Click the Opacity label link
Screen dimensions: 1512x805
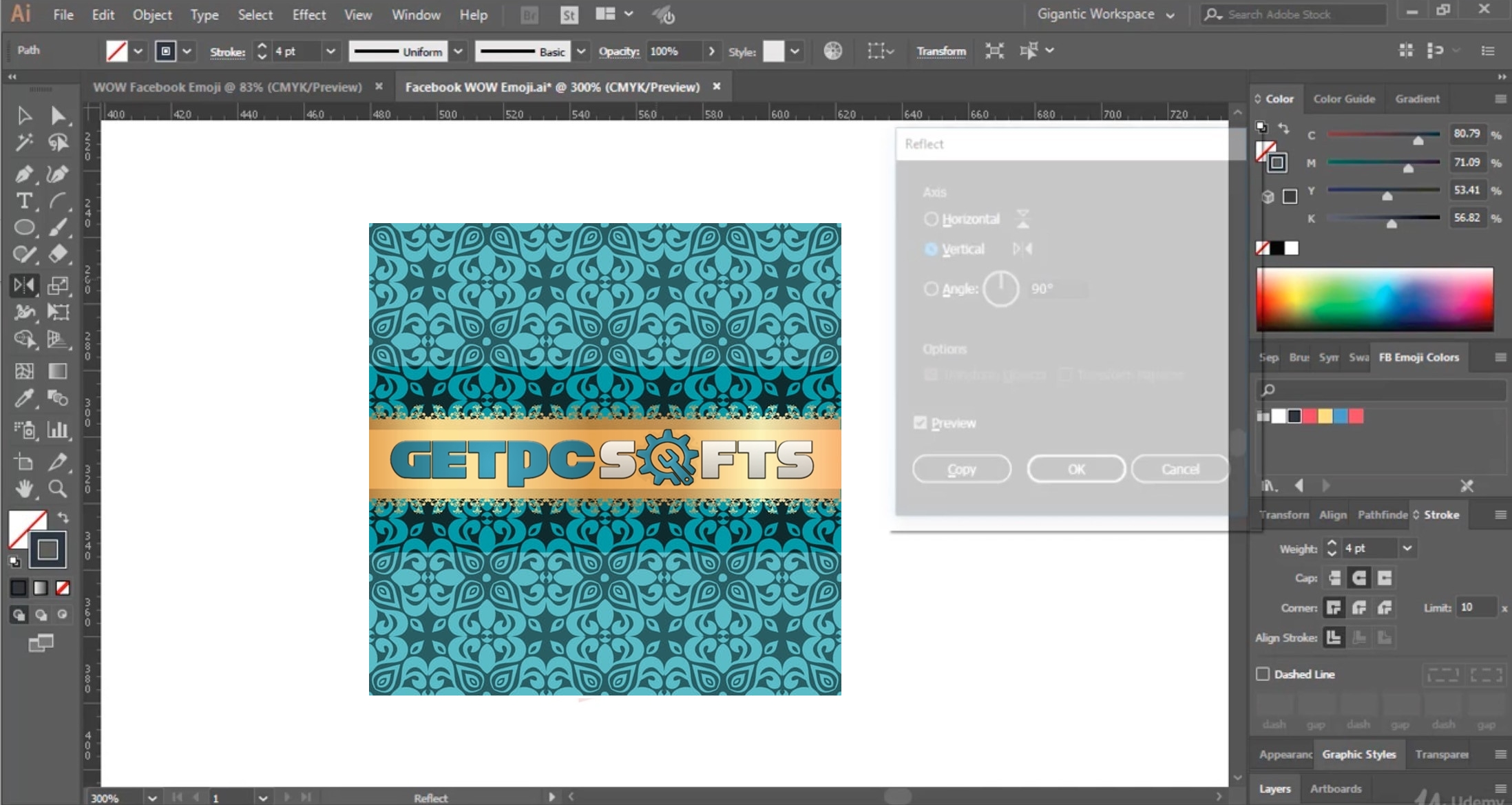click(618, 52)
